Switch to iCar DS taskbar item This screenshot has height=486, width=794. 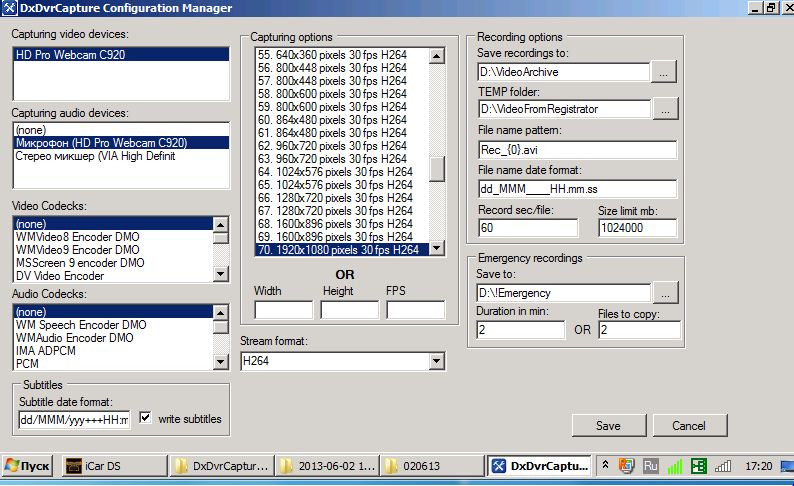pos(114,466)
